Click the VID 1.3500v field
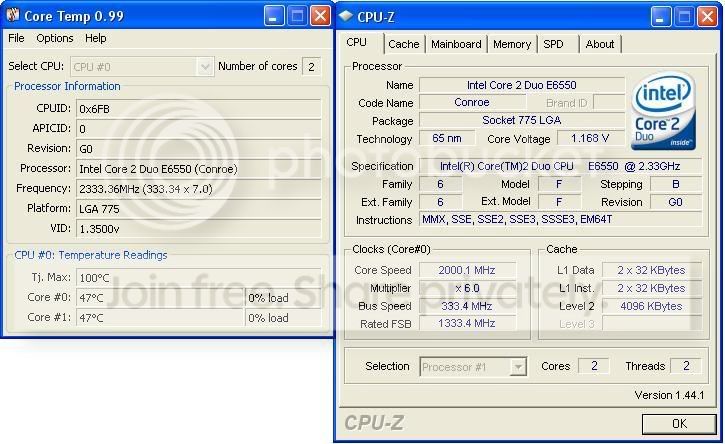 198,228
